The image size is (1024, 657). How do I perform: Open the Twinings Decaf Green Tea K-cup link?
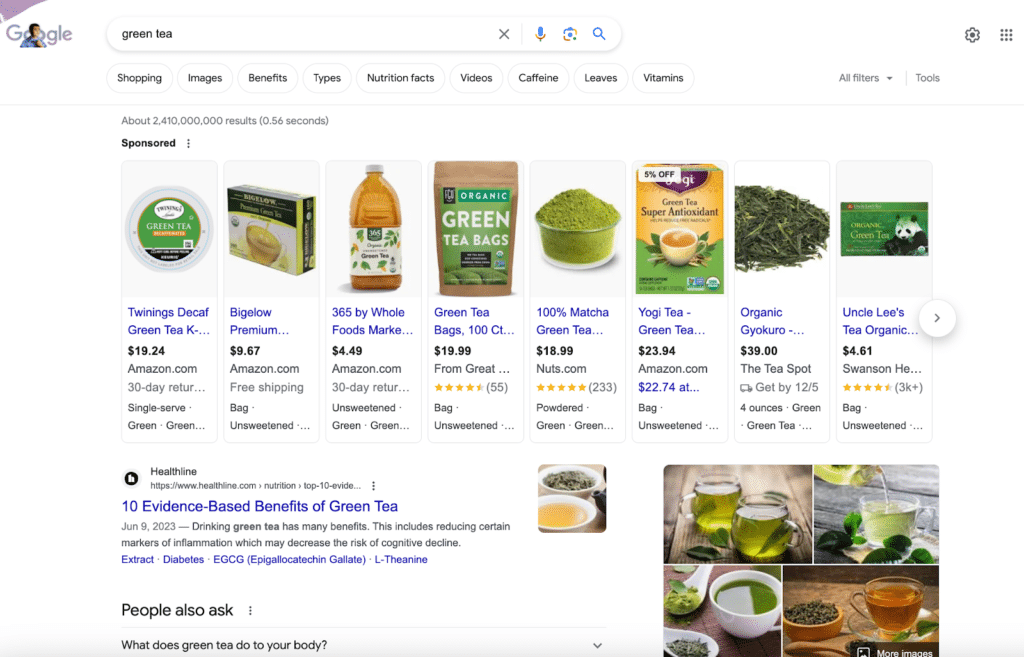pos(168,321)
